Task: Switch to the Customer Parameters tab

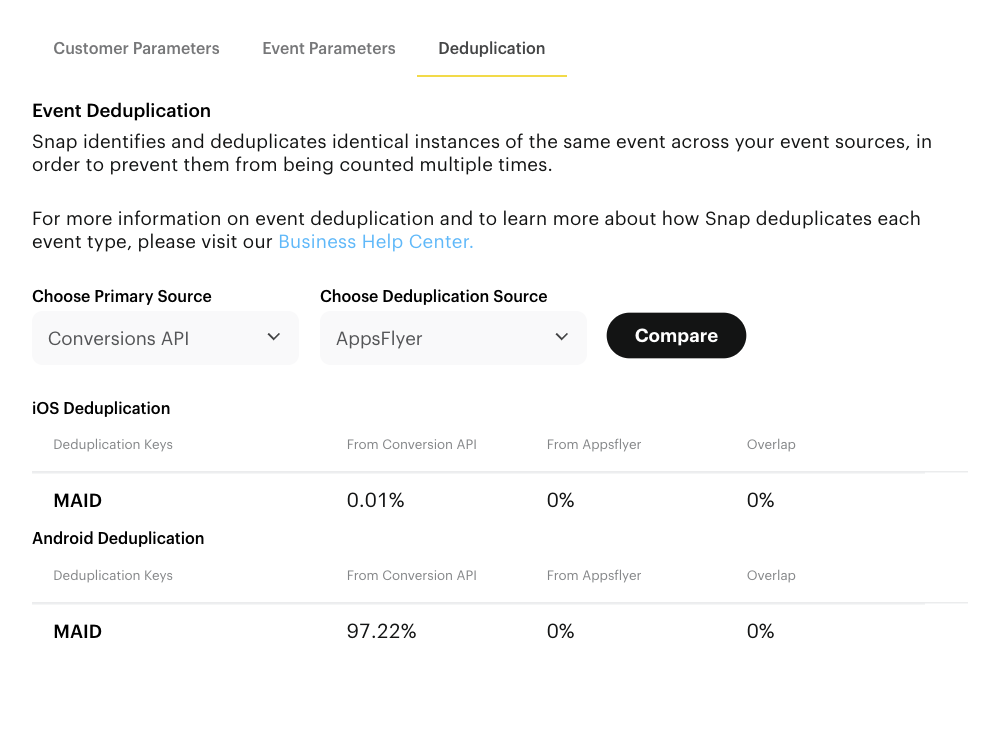Action: 136,48
